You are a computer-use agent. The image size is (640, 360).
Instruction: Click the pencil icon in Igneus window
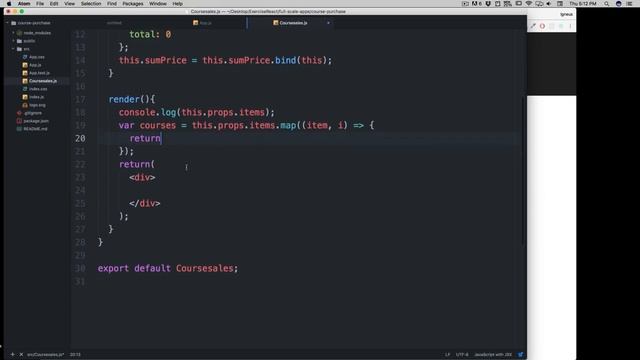click(533, 26)
